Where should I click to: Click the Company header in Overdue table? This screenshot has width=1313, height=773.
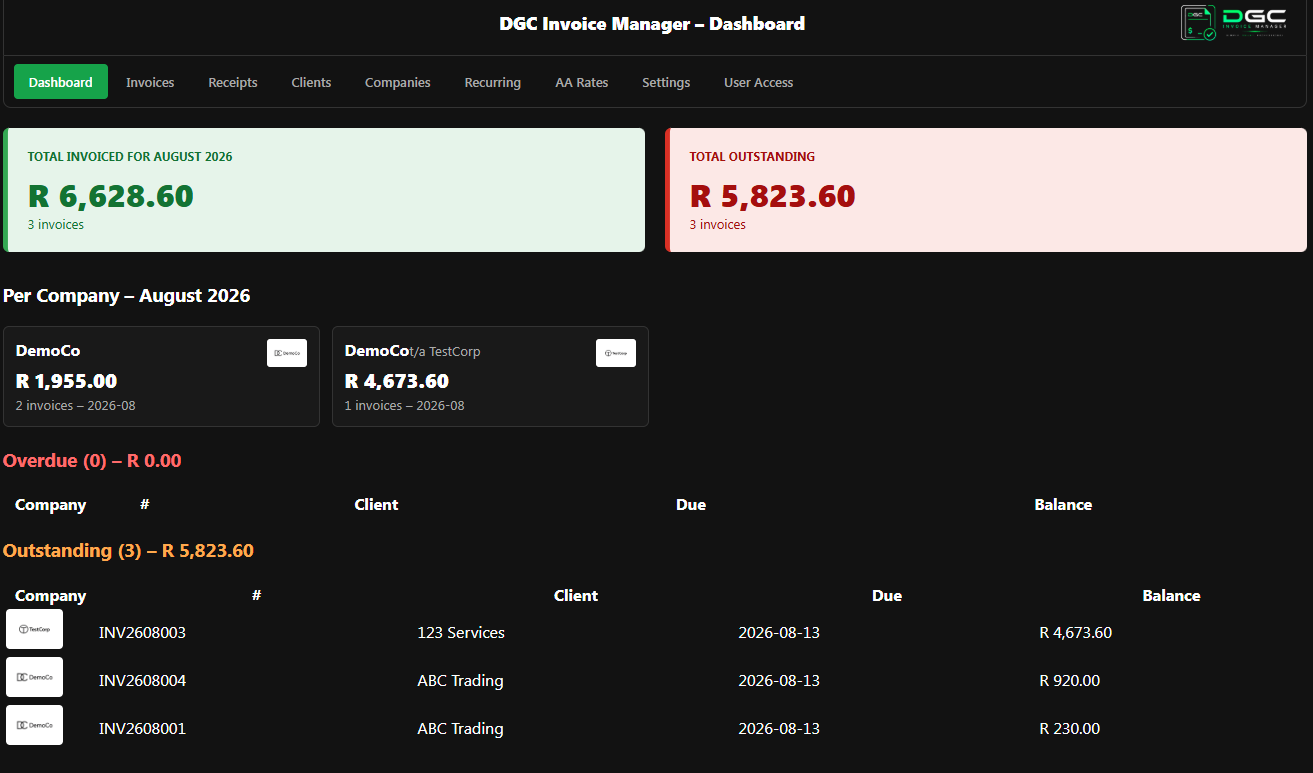pyautogui.click(x=51, y=505)
